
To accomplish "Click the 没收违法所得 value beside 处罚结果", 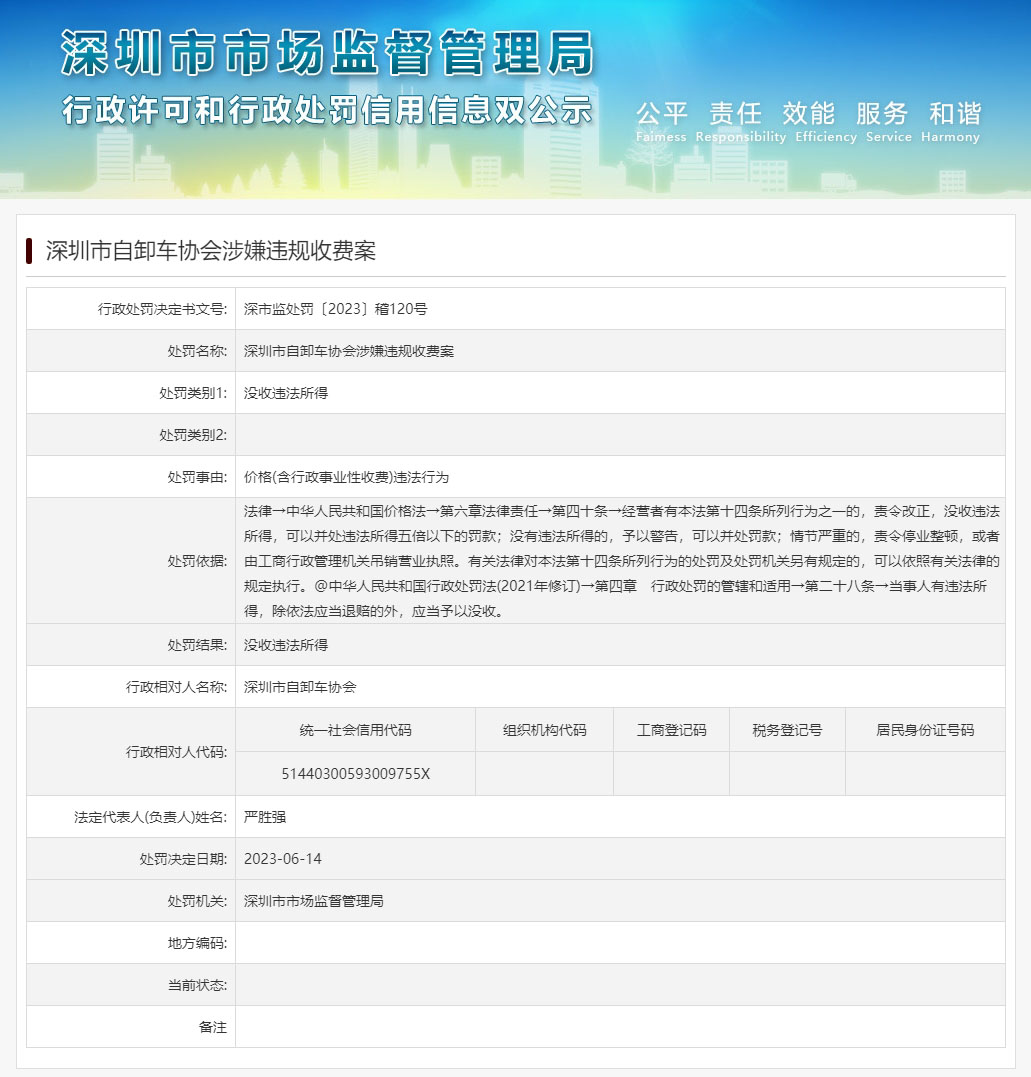I will [286, 645].
